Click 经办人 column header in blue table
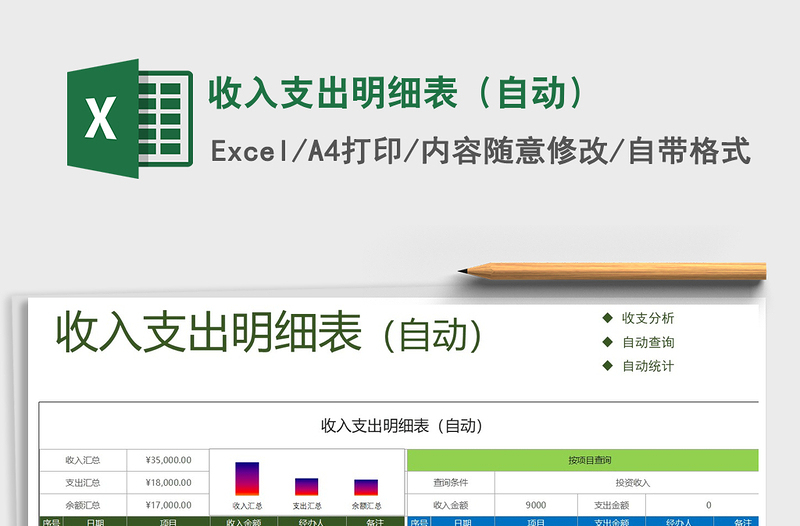The height and width of the screenshot is (526, 800). pos(679,521)
